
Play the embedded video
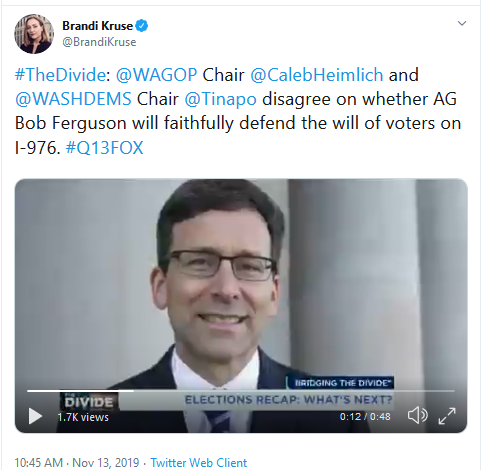pos(35,416)
